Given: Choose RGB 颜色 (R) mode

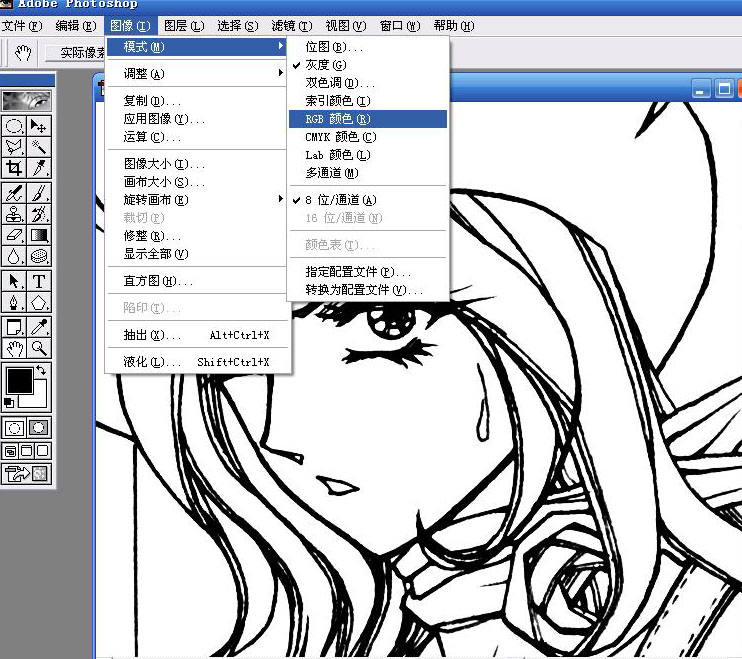Looking at the screenshot, I should 368,119.
